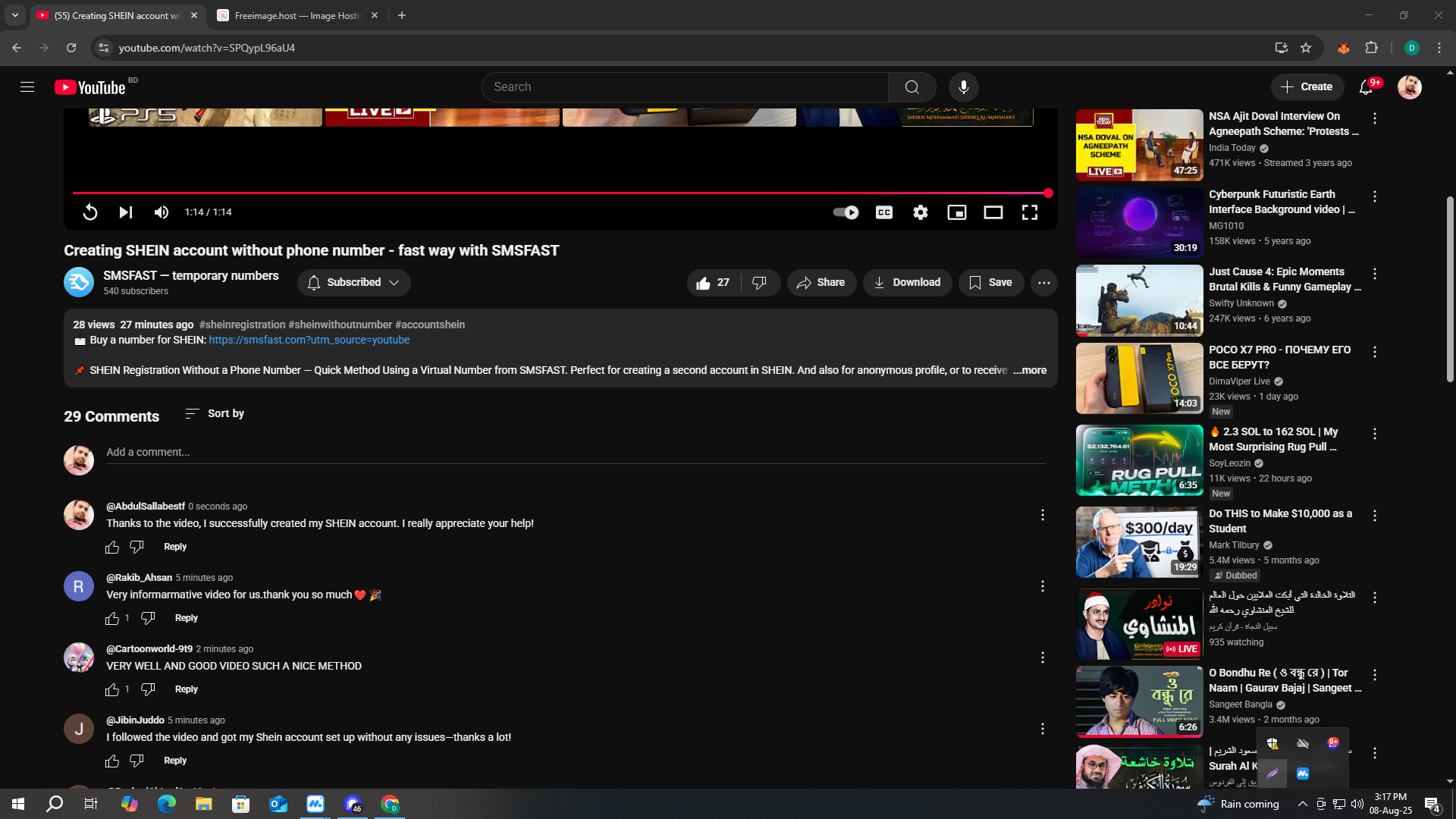Image resolution: width=1456 pixels, height=819 pixels.
Task: Open more actions menu under video
Action: [x=1044, y=283]
